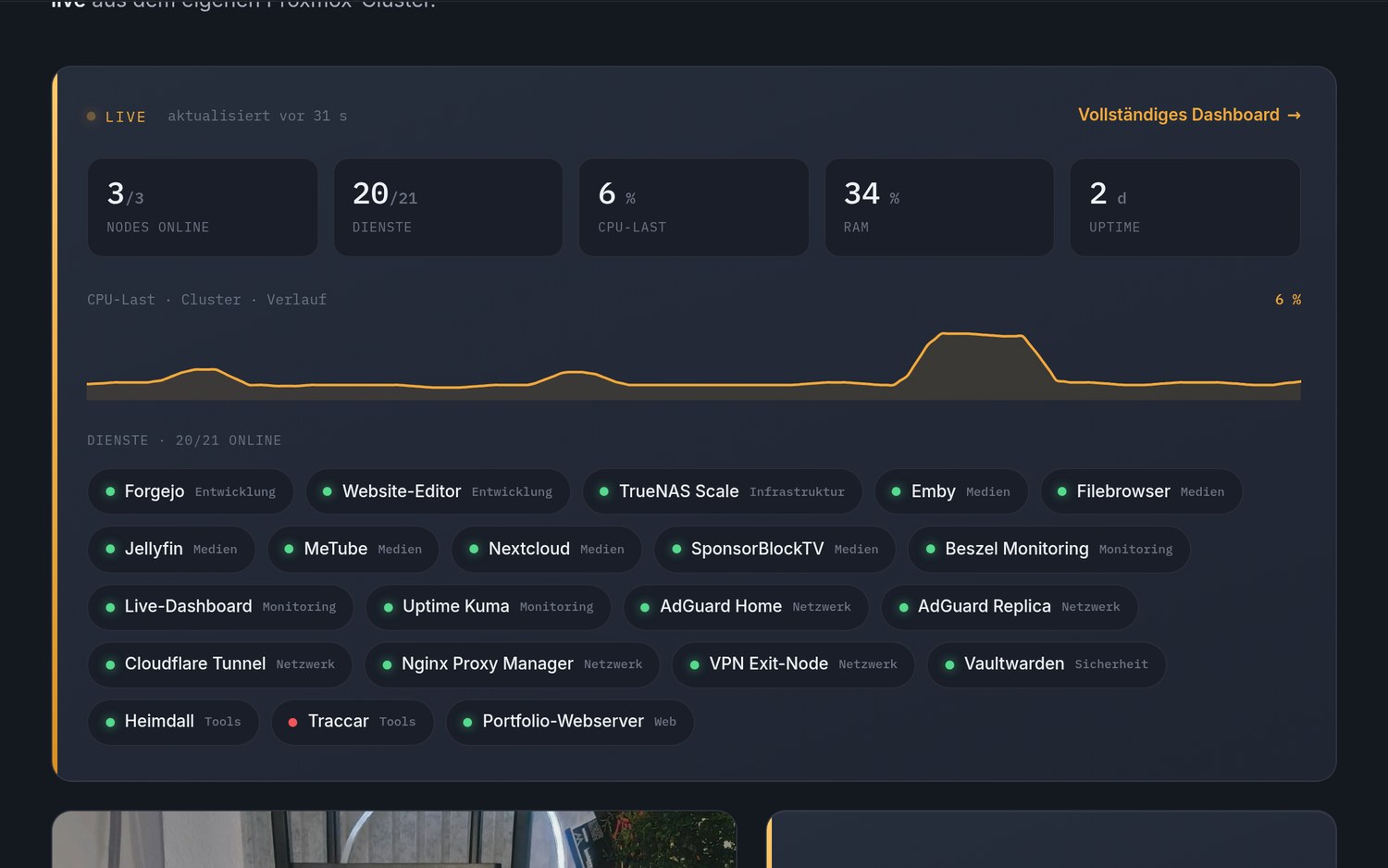This screenshot has width=1388, height=868.
Task: Click the AdGuard Home service chip
Action: 746,606
